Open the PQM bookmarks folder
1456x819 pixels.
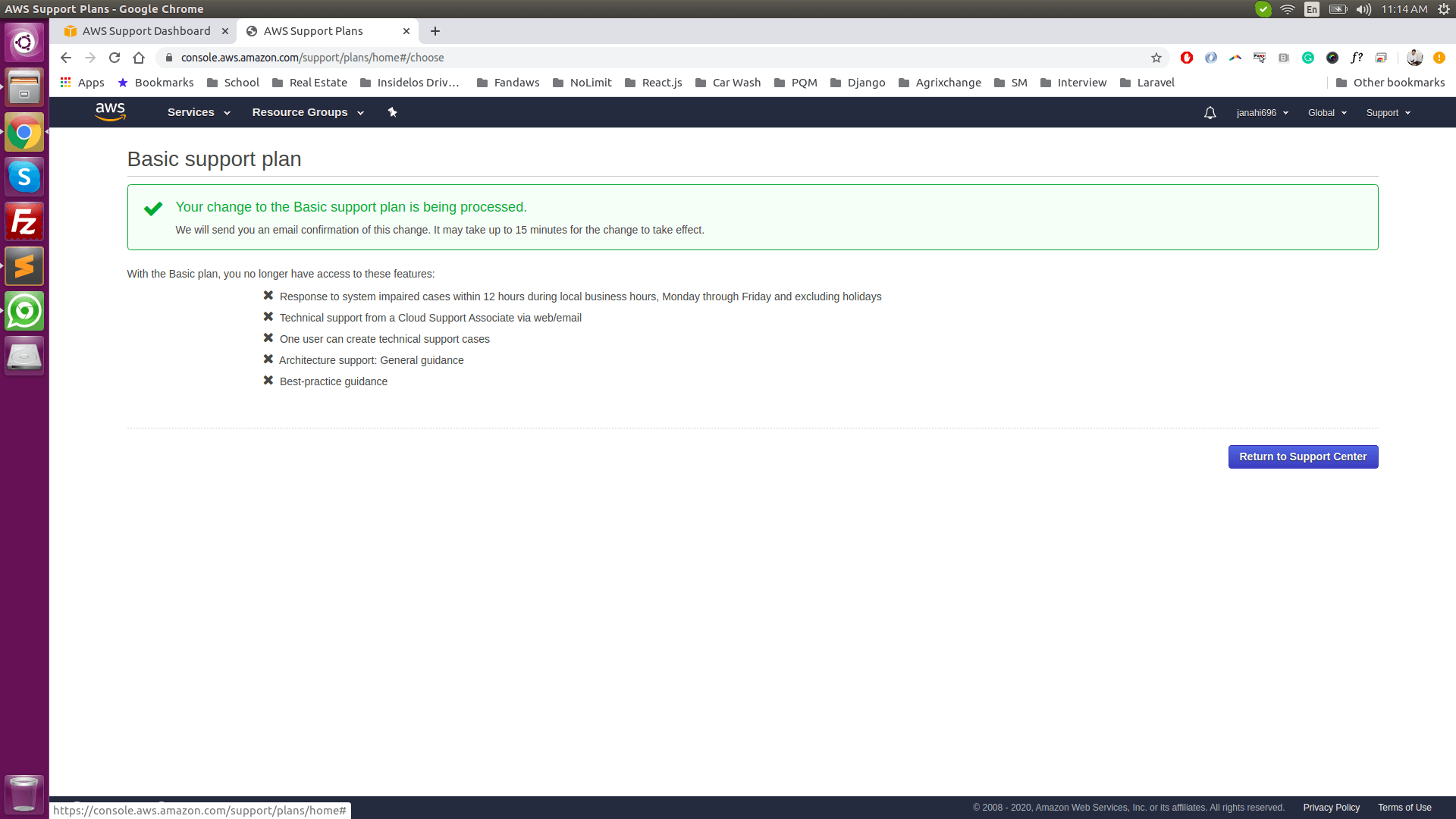point(795,83)
